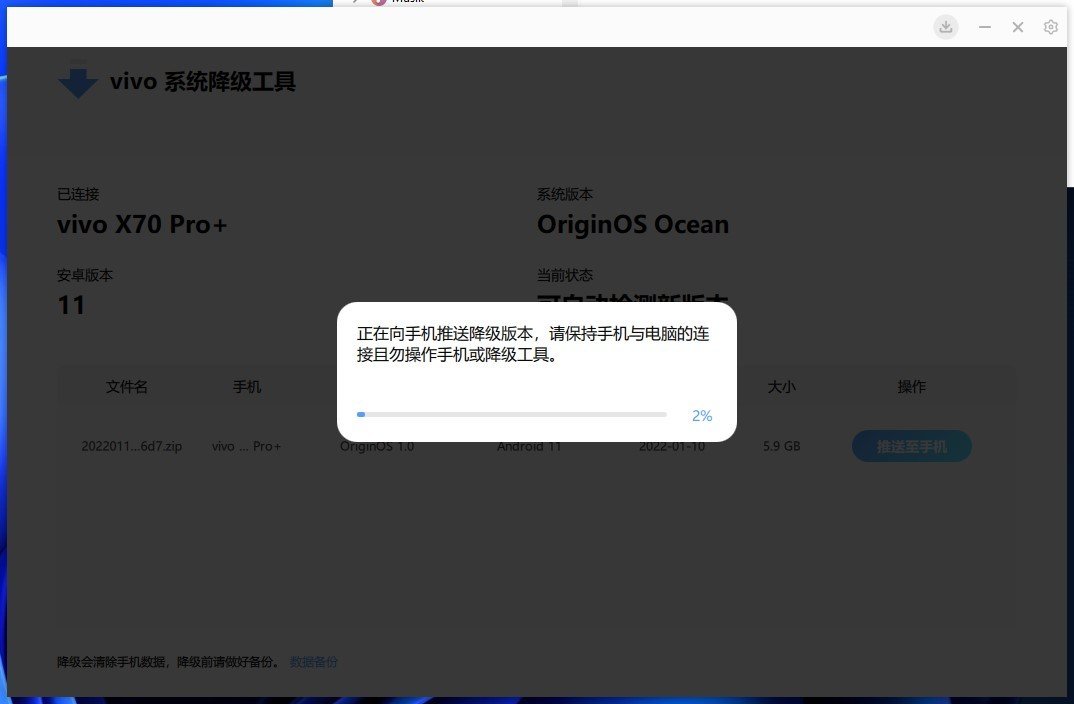This screenshot has width=1074, height=704.
Task: Click the vivo ... Pro+ table cell
Action: [x=247, y=447]
